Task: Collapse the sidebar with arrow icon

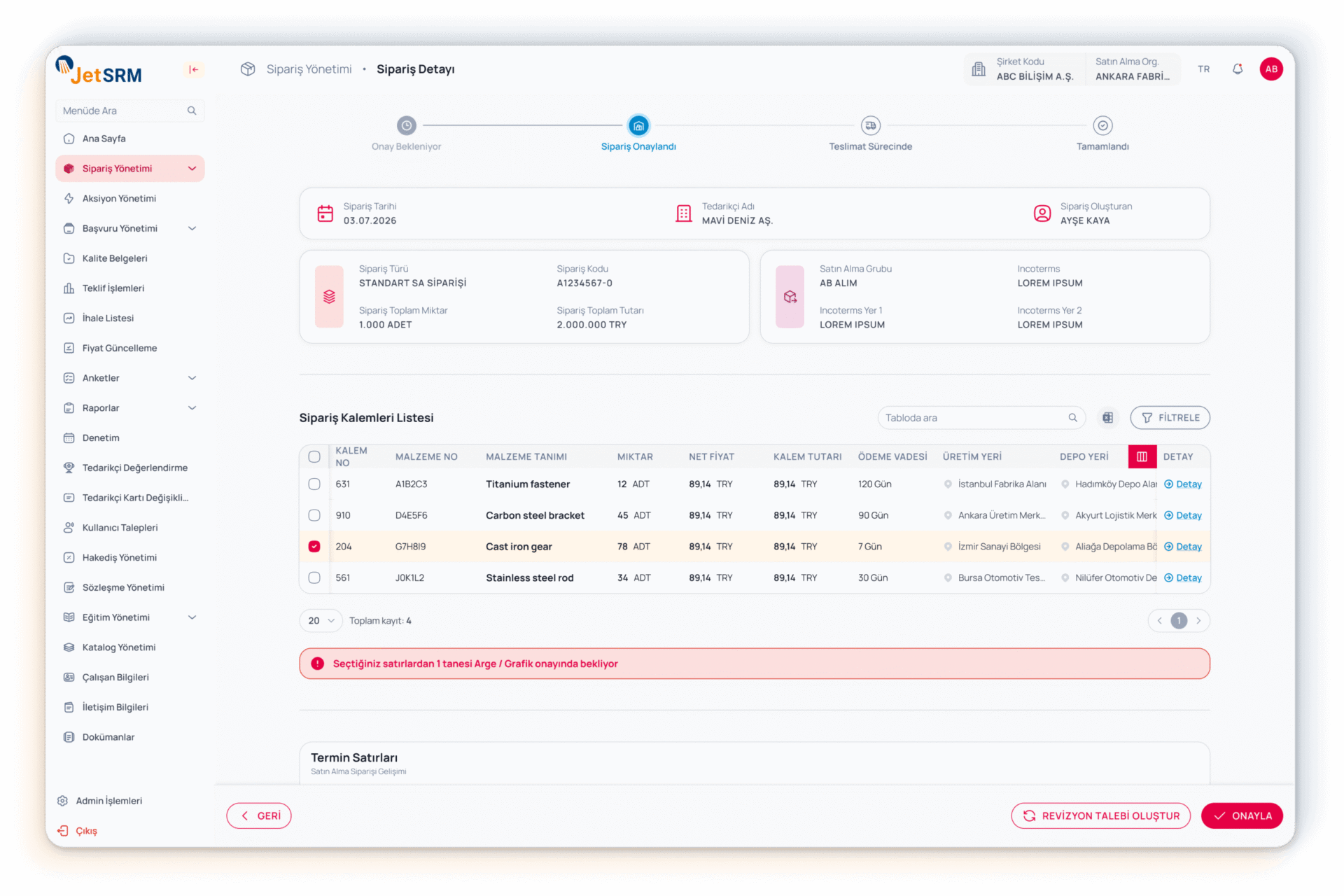Action: point(193,69)
